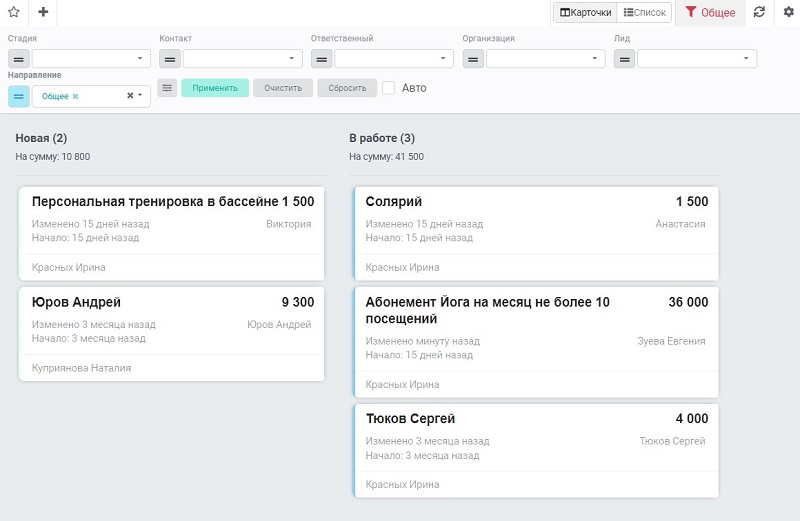
Task: Switch to Карточки view
Action: click(x=585, y=12)
